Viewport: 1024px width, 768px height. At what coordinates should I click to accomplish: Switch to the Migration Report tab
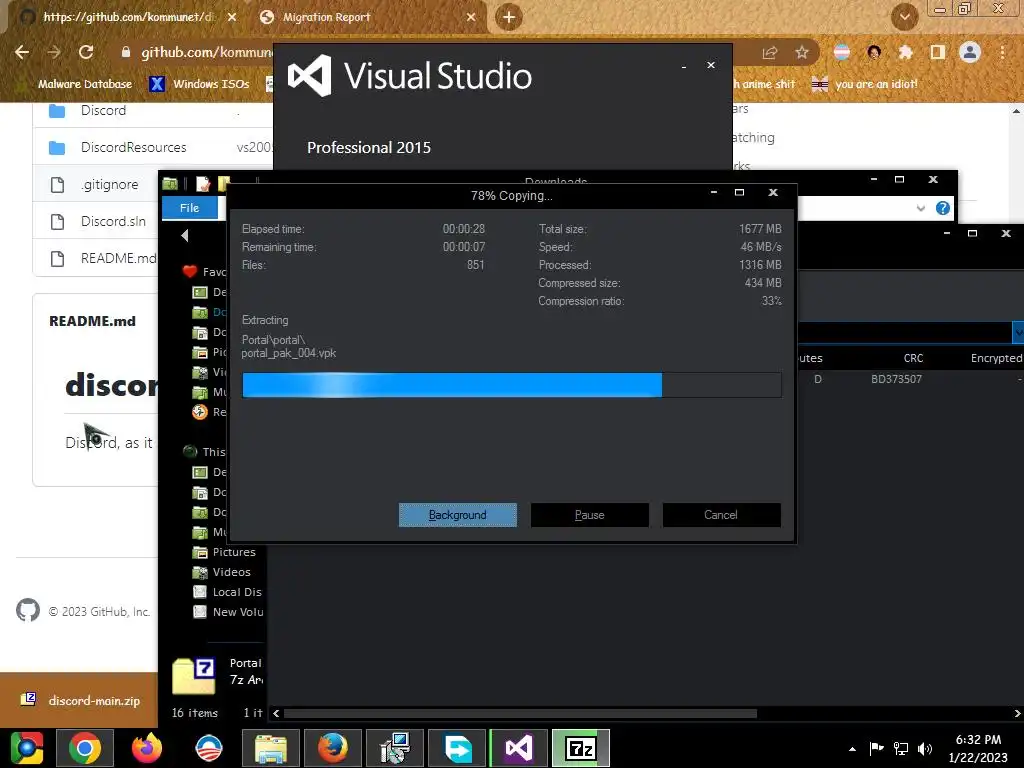pyautogui.click(x=327, y=17)
